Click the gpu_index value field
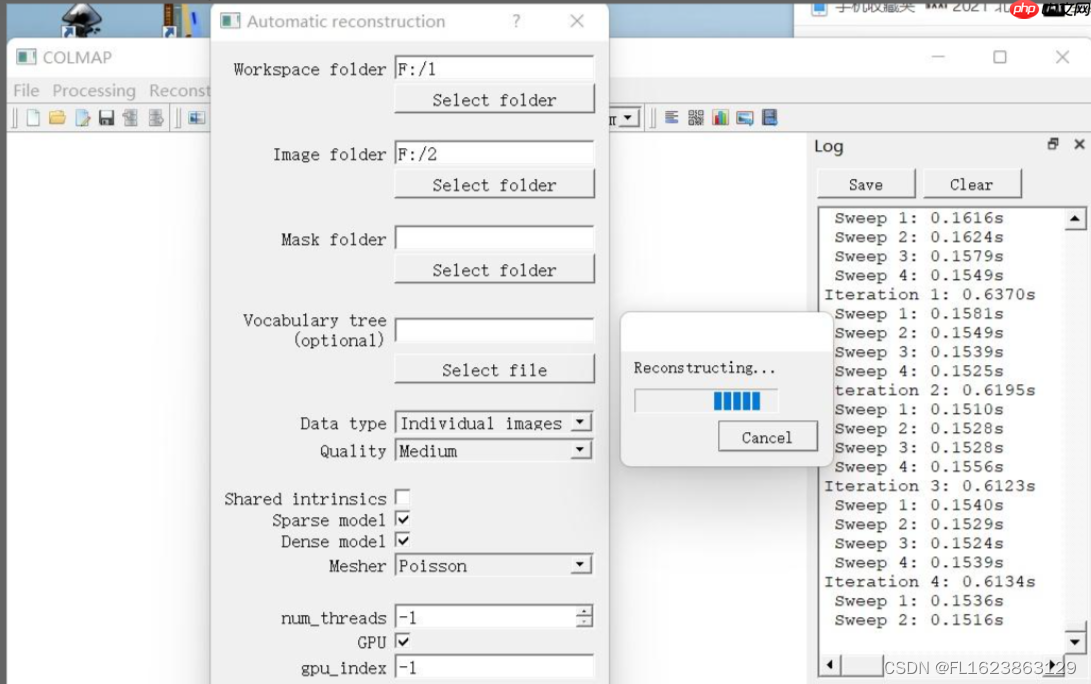The image size is (1091, 684). [x=494, y=667]
